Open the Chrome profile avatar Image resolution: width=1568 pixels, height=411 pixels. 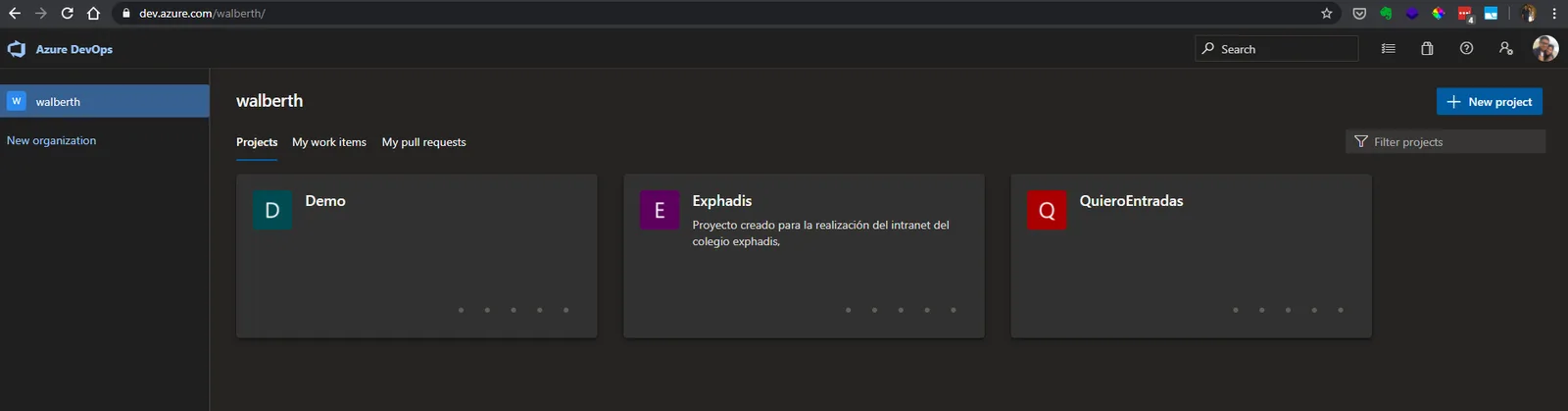1529,14
